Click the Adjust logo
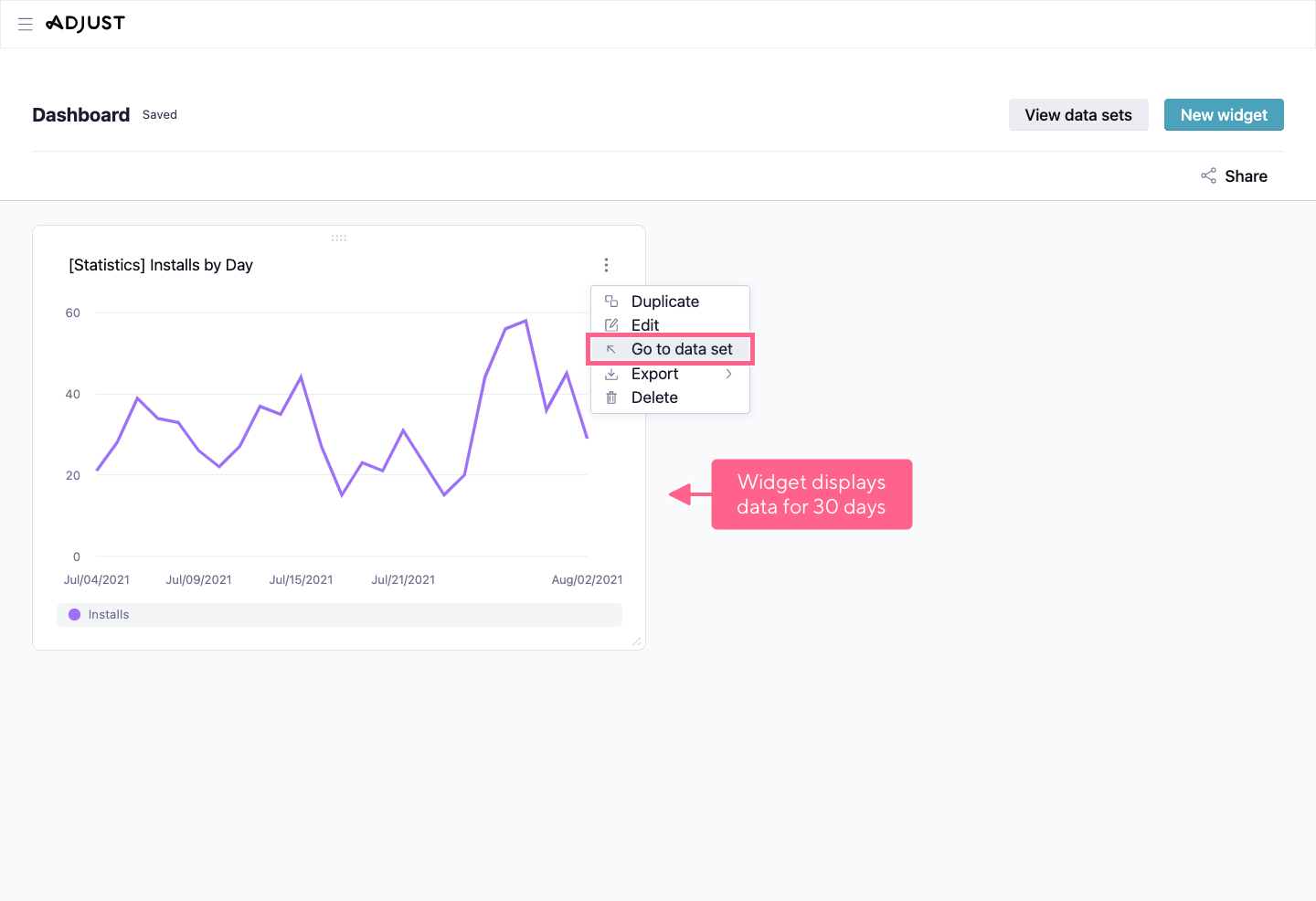 click(85, 24)
